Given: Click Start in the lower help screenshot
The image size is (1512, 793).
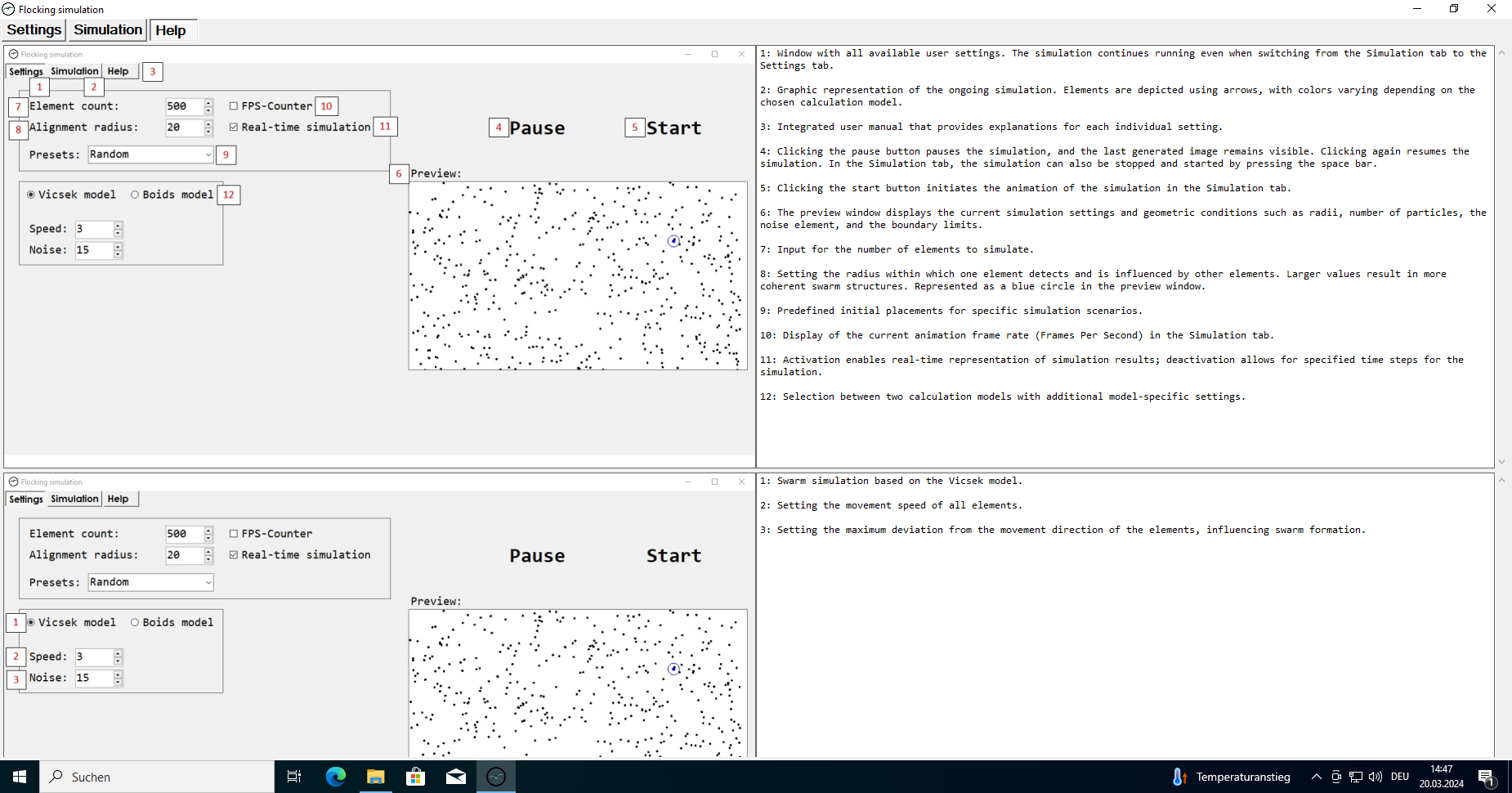Looking at the screenshot, I should point(673,556).
